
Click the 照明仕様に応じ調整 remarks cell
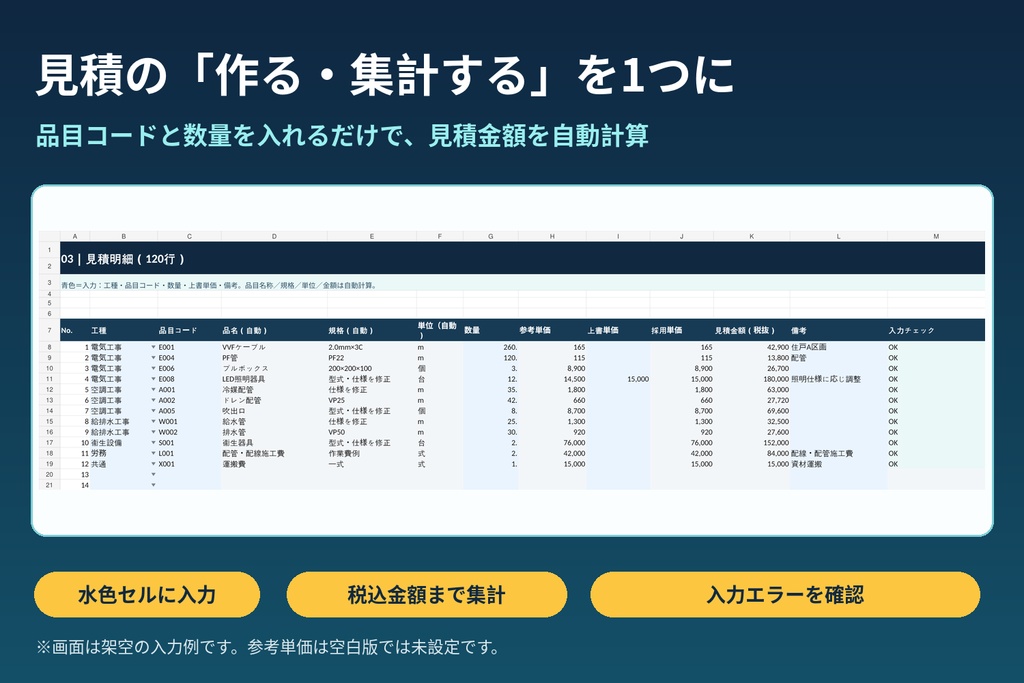(839, 379)
